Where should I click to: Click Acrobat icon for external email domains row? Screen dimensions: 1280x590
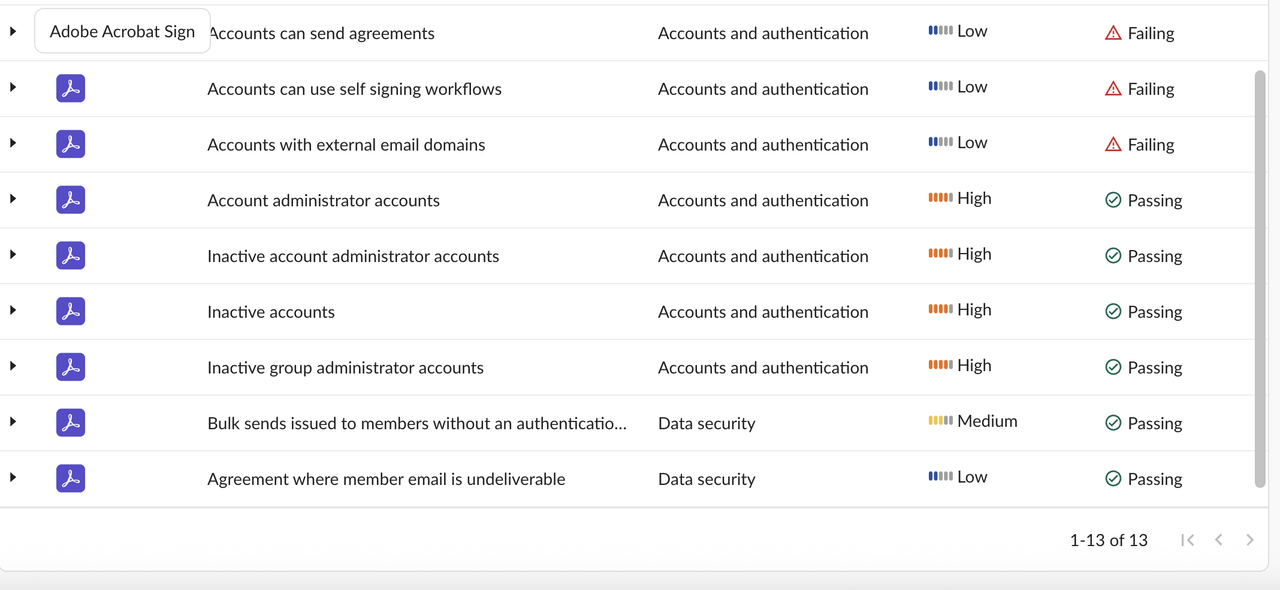point(70,145)
